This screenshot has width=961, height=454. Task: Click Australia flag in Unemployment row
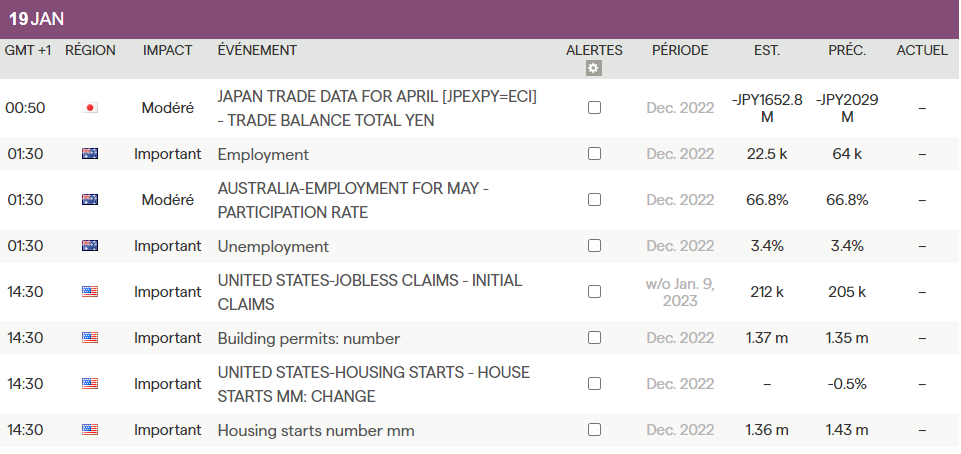(90, 246)
